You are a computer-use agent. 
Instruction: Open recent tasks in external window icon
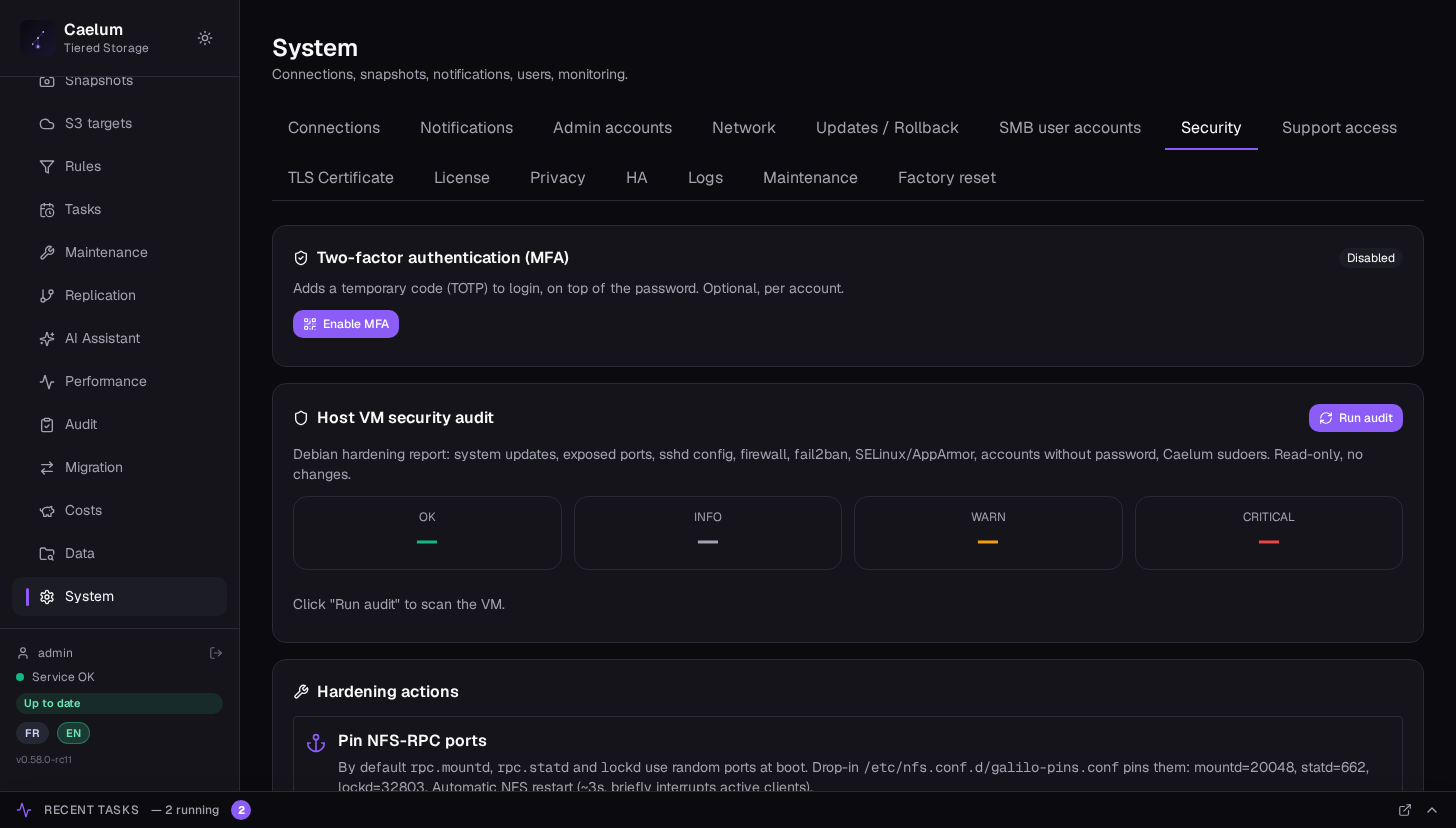click(x=1405, y=810)
